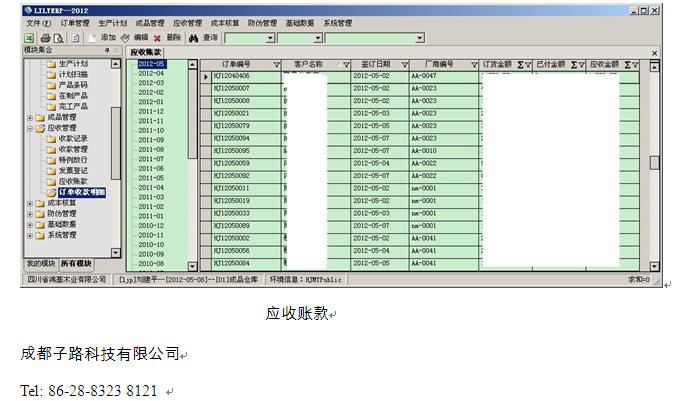Select the 发票登记 tree item
The height and width of the screenshot is (401, 674).
point(73,170)
